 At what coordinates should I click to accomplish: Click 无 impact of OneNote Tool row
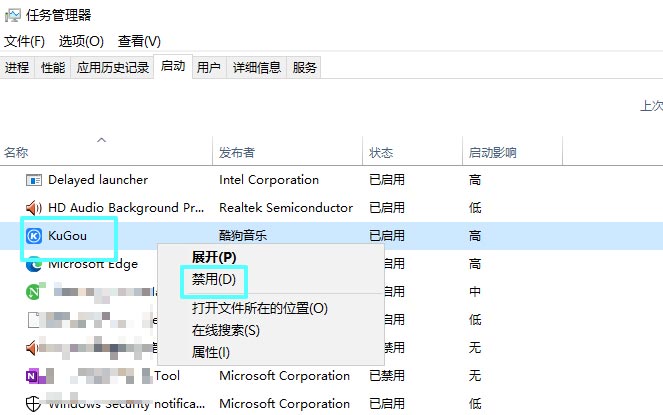click(x=475, y=376)
